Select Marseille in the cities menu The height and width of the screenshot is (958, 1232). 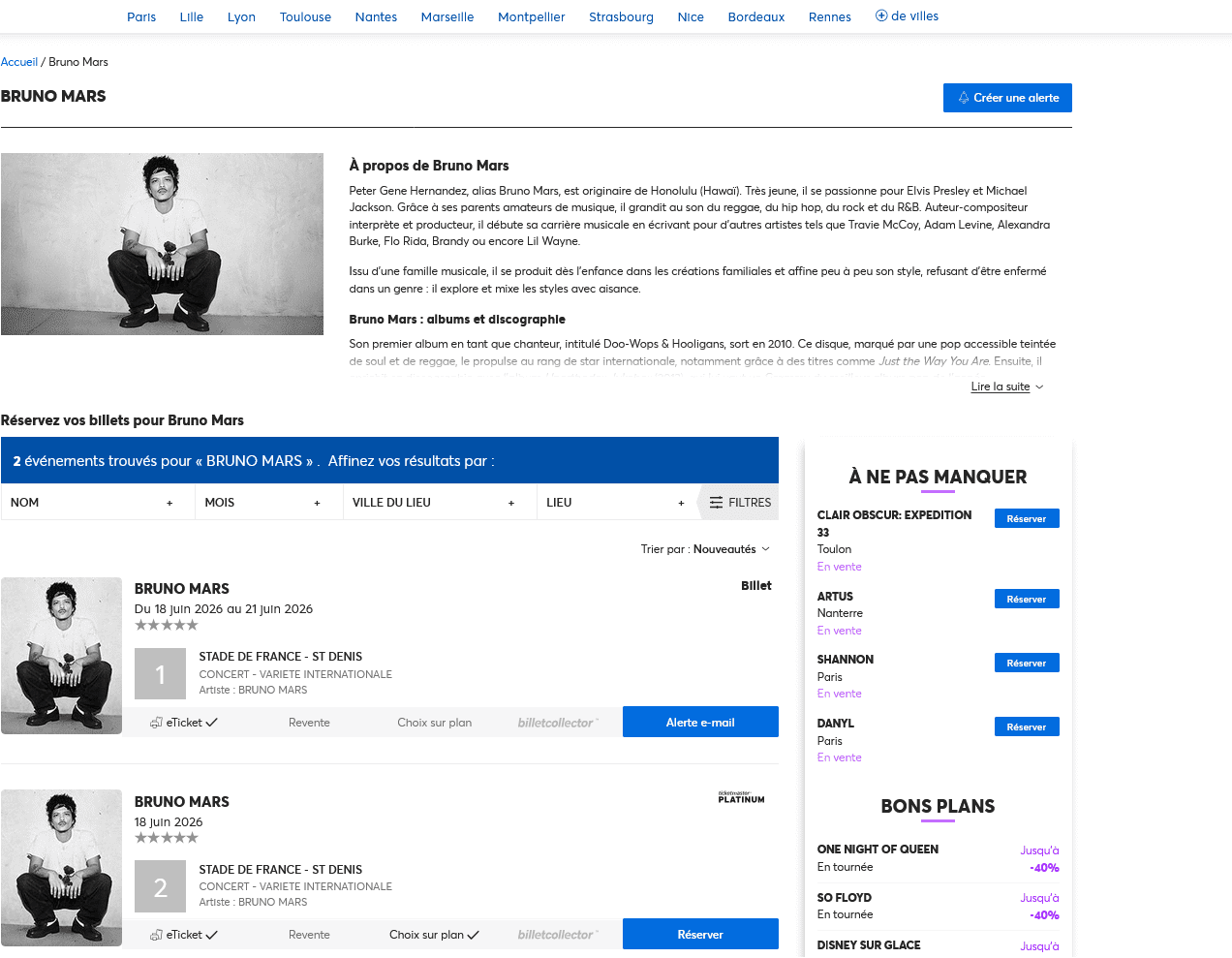(x=447, y=16)
